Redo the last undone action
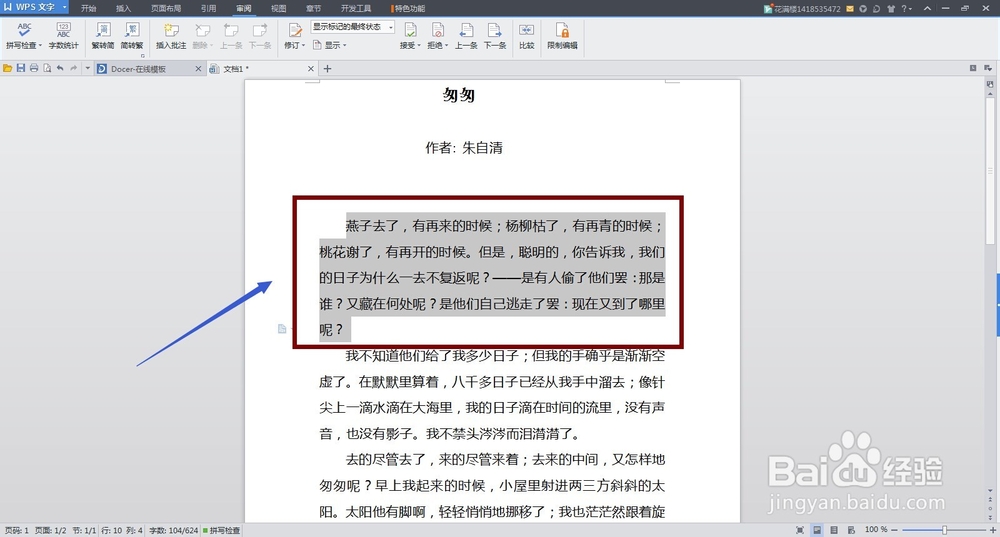This screenshot has height=537, width=1000. pyautogui.click(x=73, y=68)
